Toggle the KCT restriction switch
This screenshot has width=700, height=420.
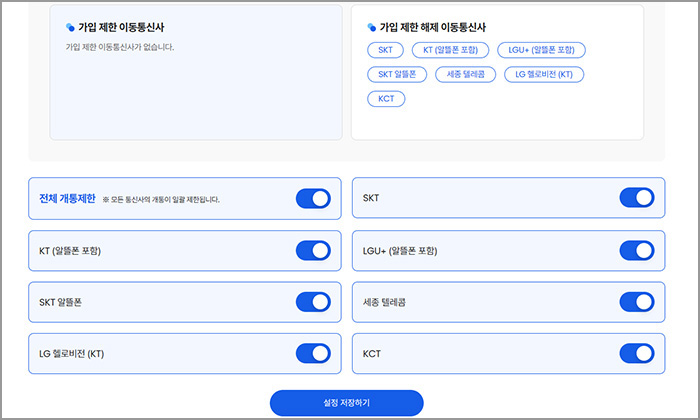(637, 353)
